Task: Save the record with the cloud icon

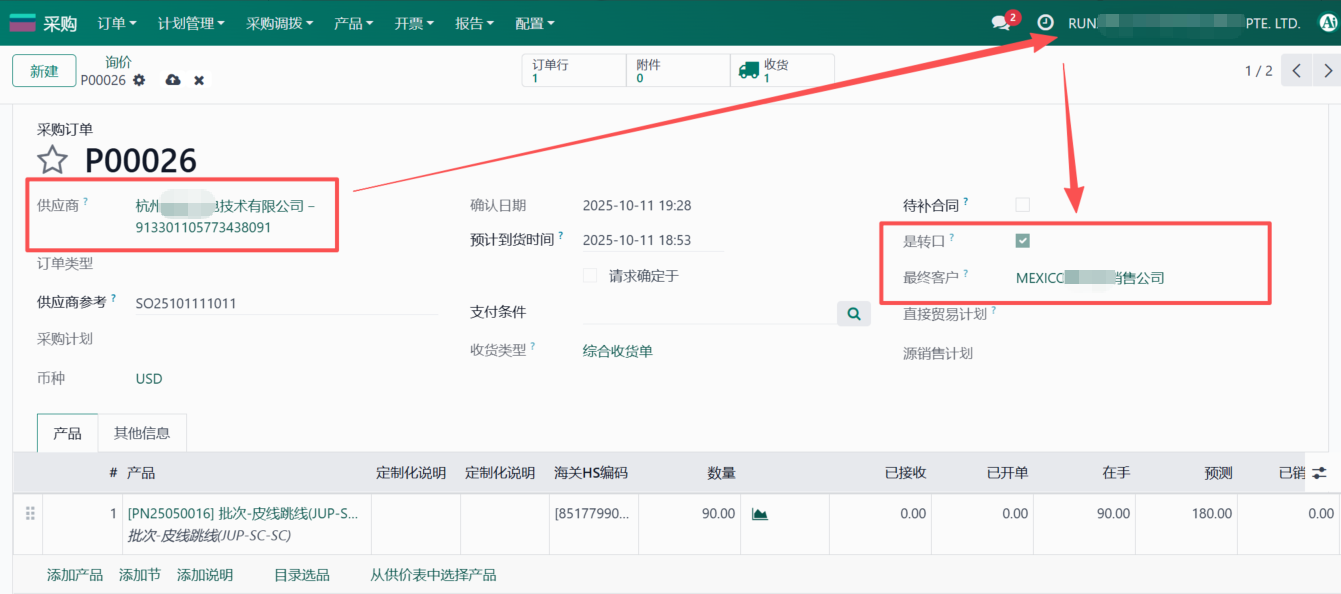Action: pyautogui.click(x=173, y=78)
